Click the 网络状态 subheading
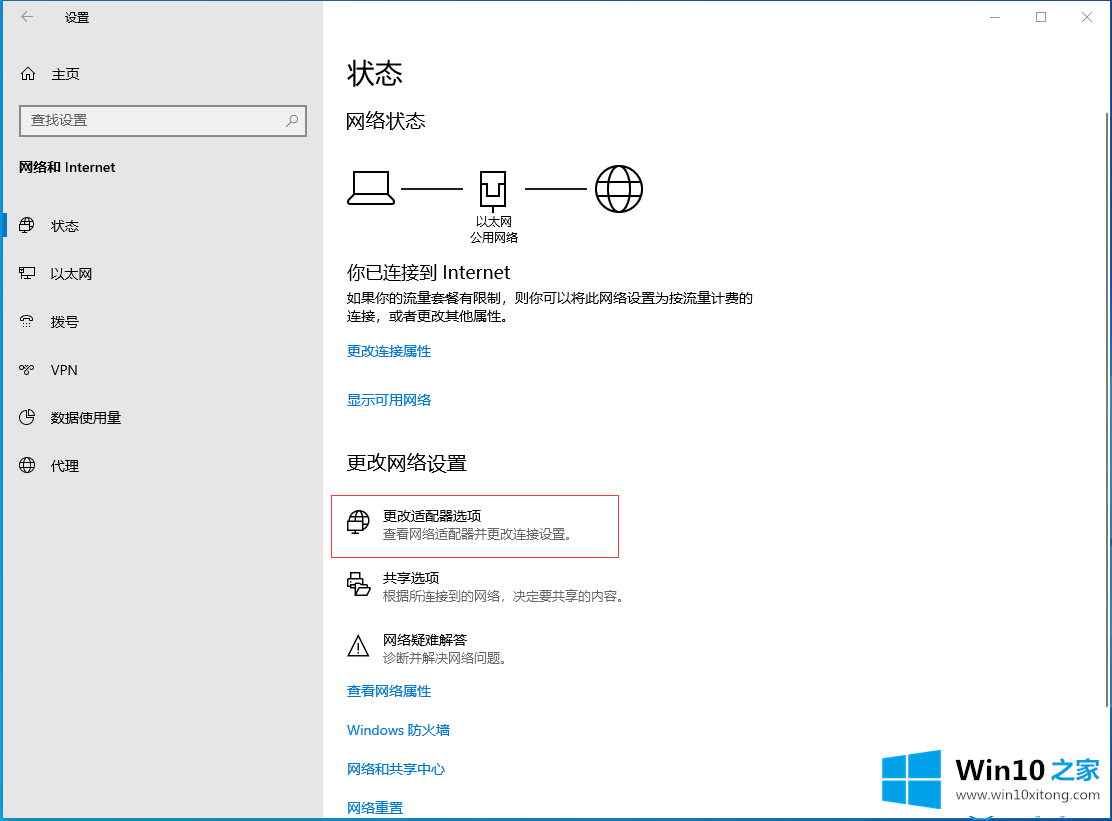Screen dimensions: 1112x821 click(x=386, y=121)
